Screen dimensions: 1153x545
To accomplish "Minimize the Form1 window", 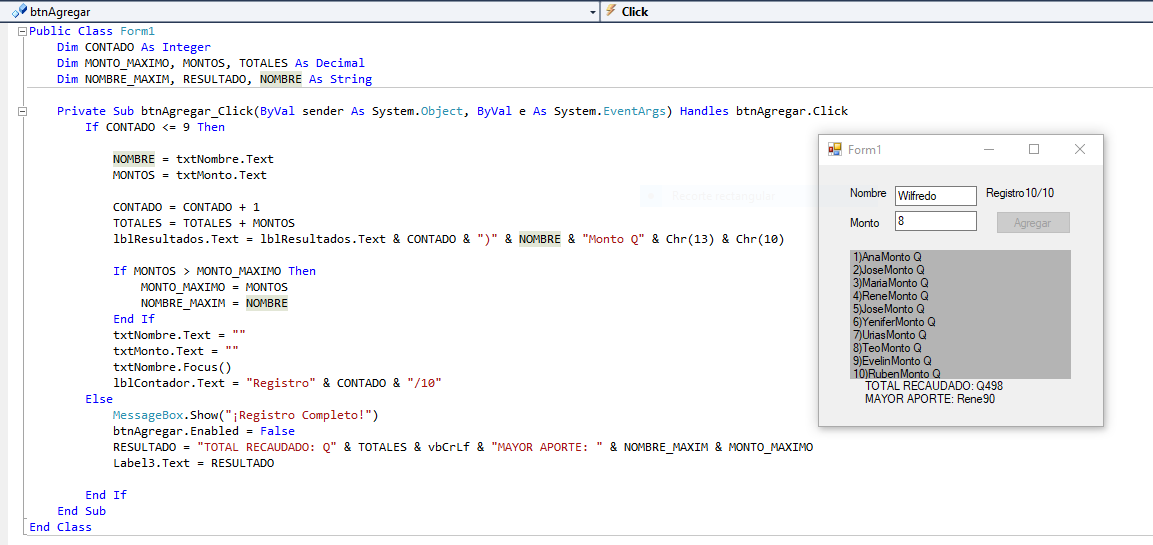I will [989, 149].
